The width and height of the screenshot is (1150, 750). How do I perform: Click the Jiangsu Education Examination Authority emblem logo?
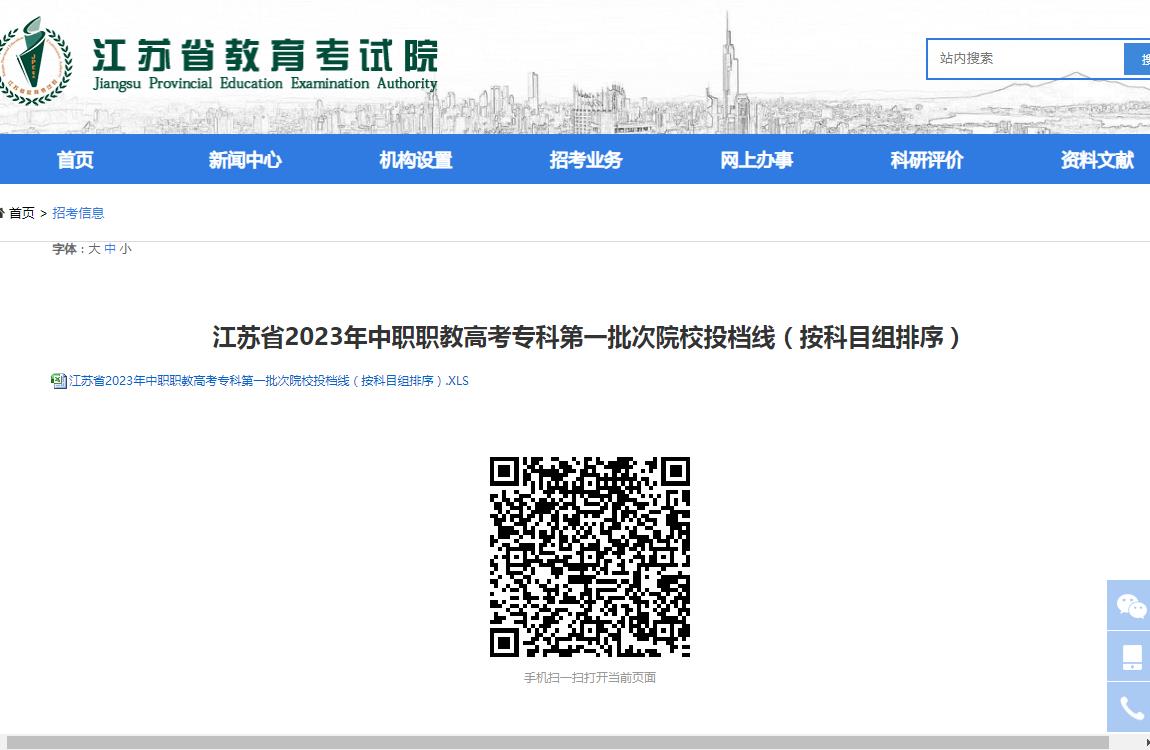[34, 62]
